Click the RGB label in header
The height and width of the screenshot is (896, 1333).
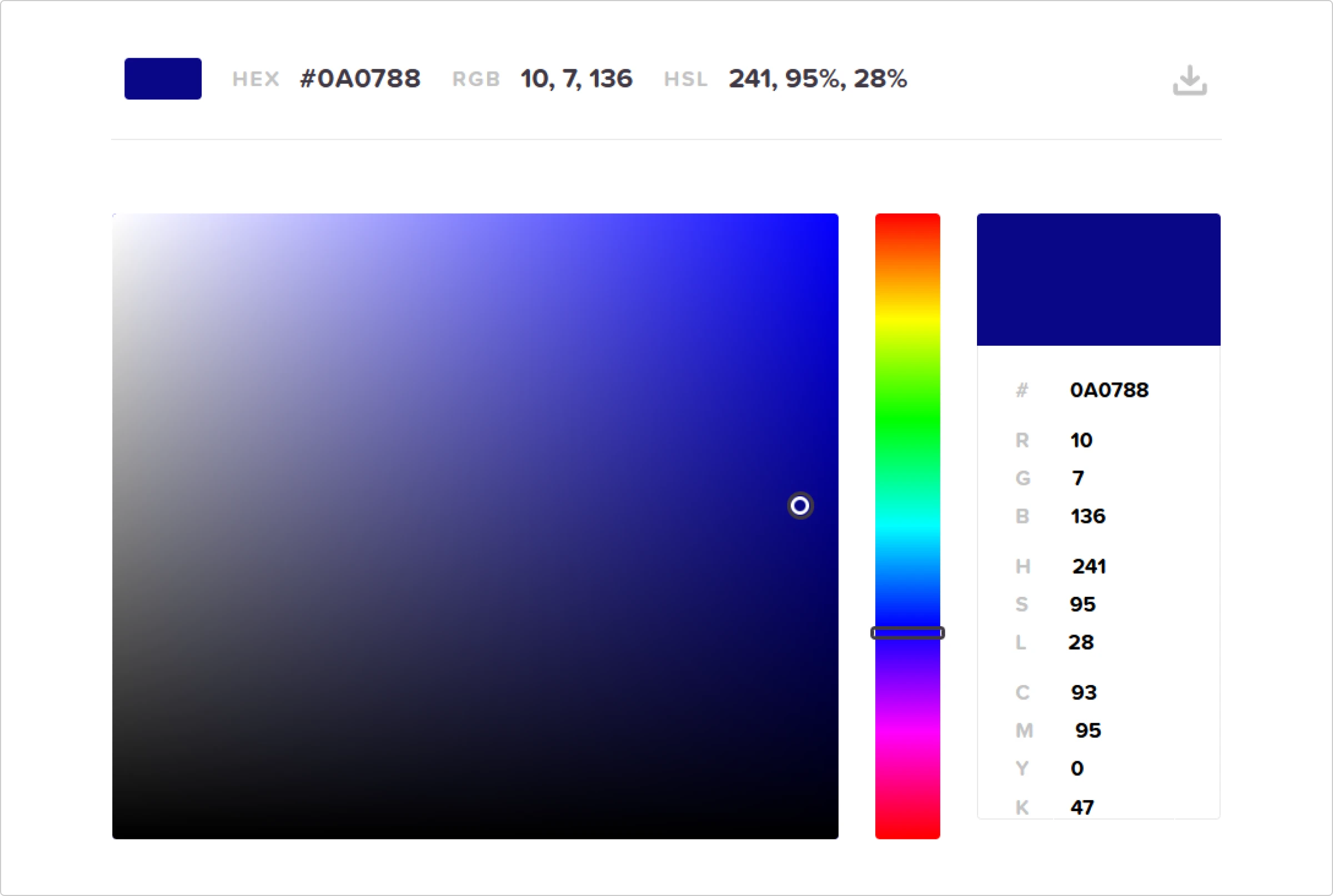(x=476, y=79)
